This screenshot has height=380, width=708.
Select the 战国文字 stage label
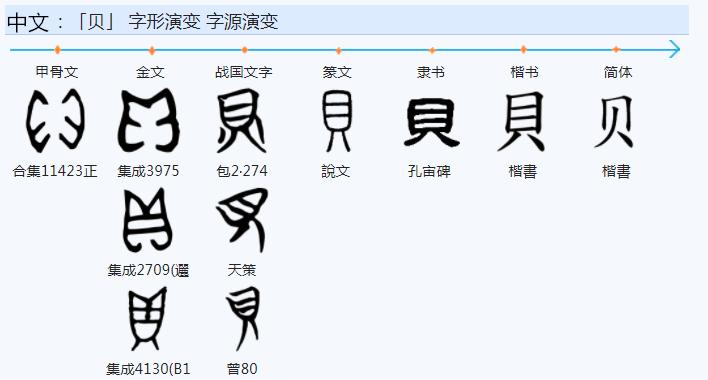point(244,72)
